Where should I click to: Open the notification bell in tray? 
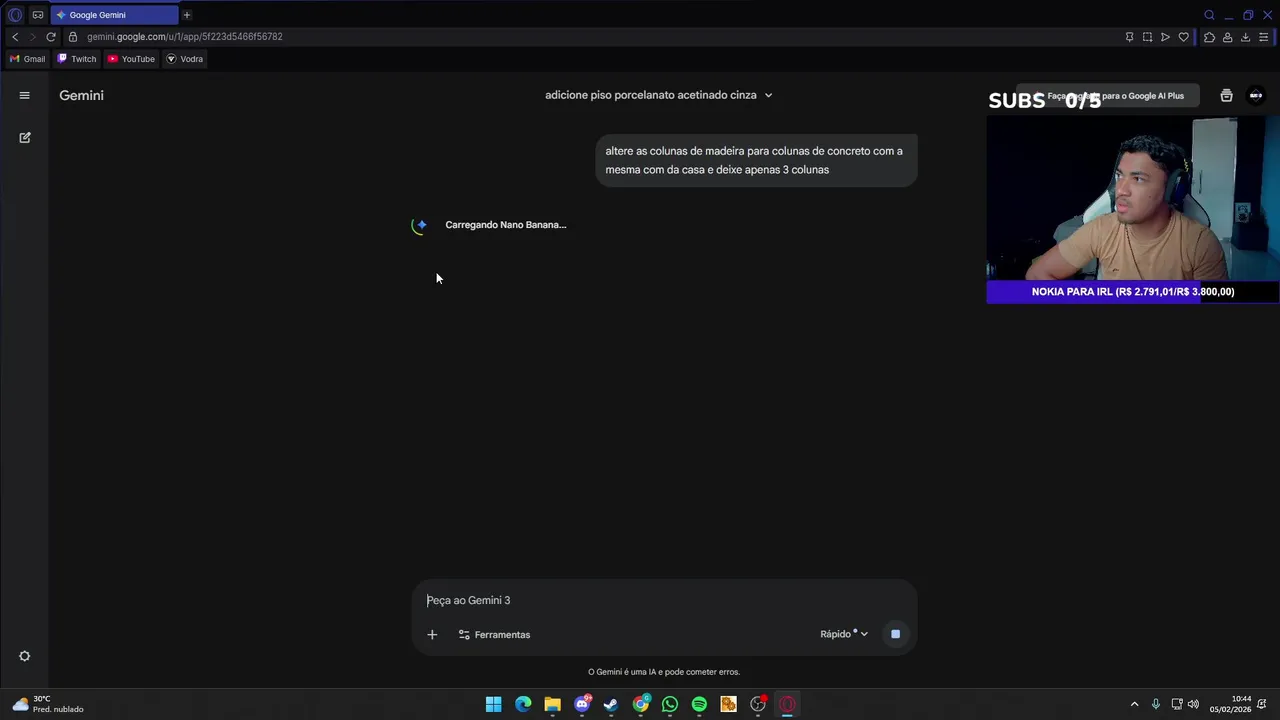[x=1264, y=704]
